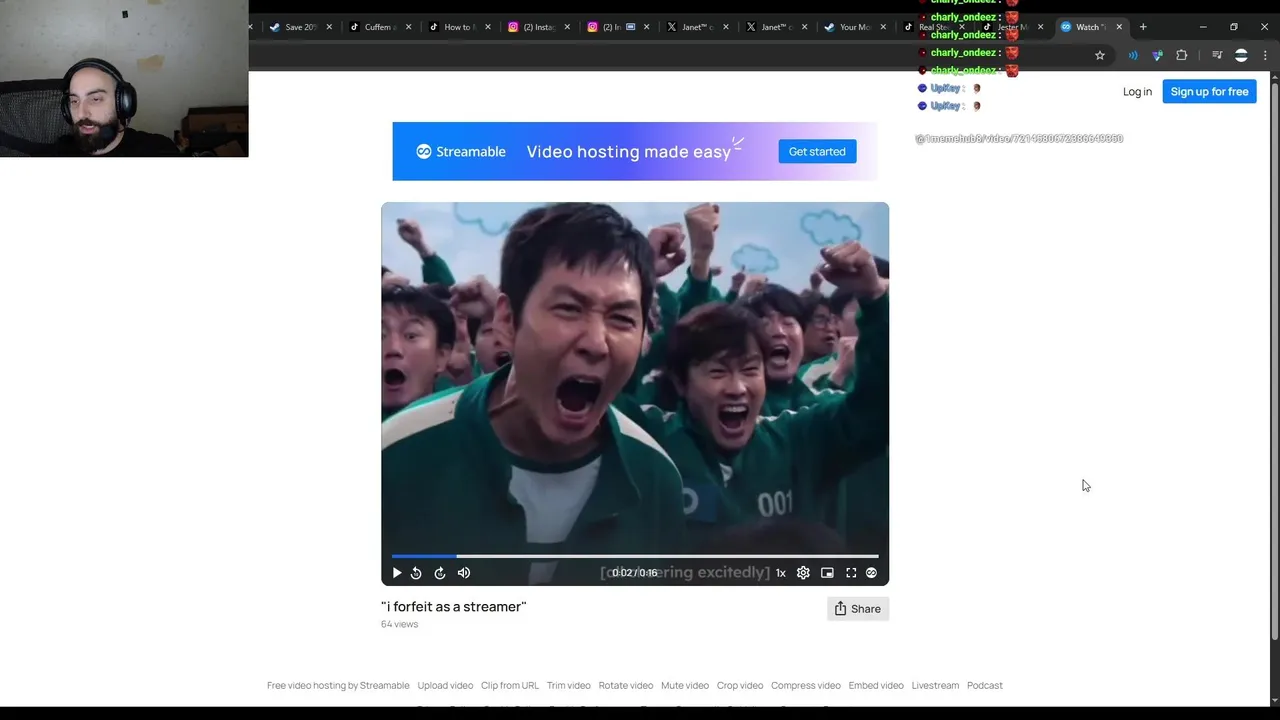Open the Compress video link
1280x720 pixels.
point(806,686)
